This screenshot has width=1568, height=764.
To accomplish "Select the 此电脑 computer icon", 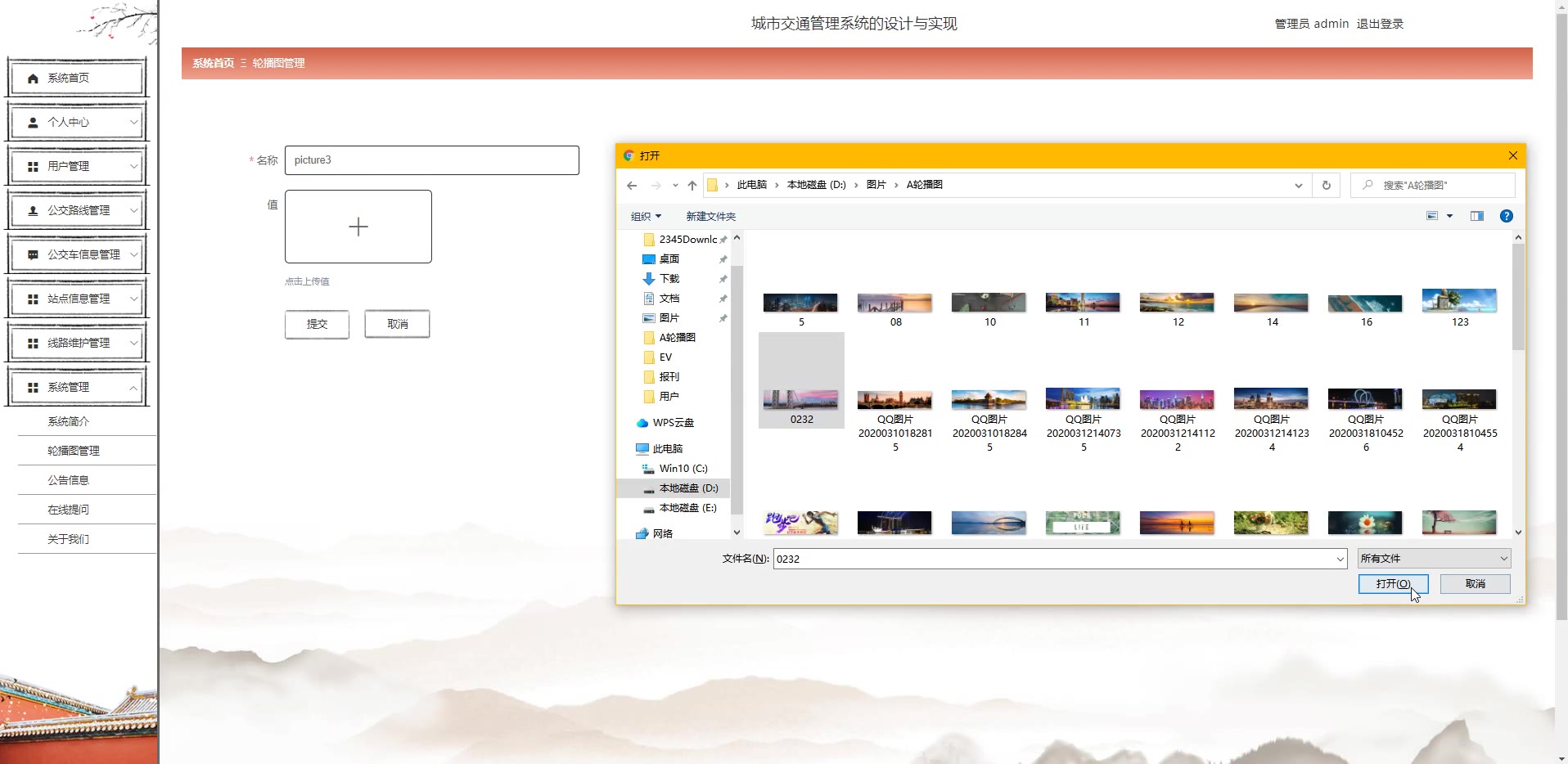I will 642,449.
